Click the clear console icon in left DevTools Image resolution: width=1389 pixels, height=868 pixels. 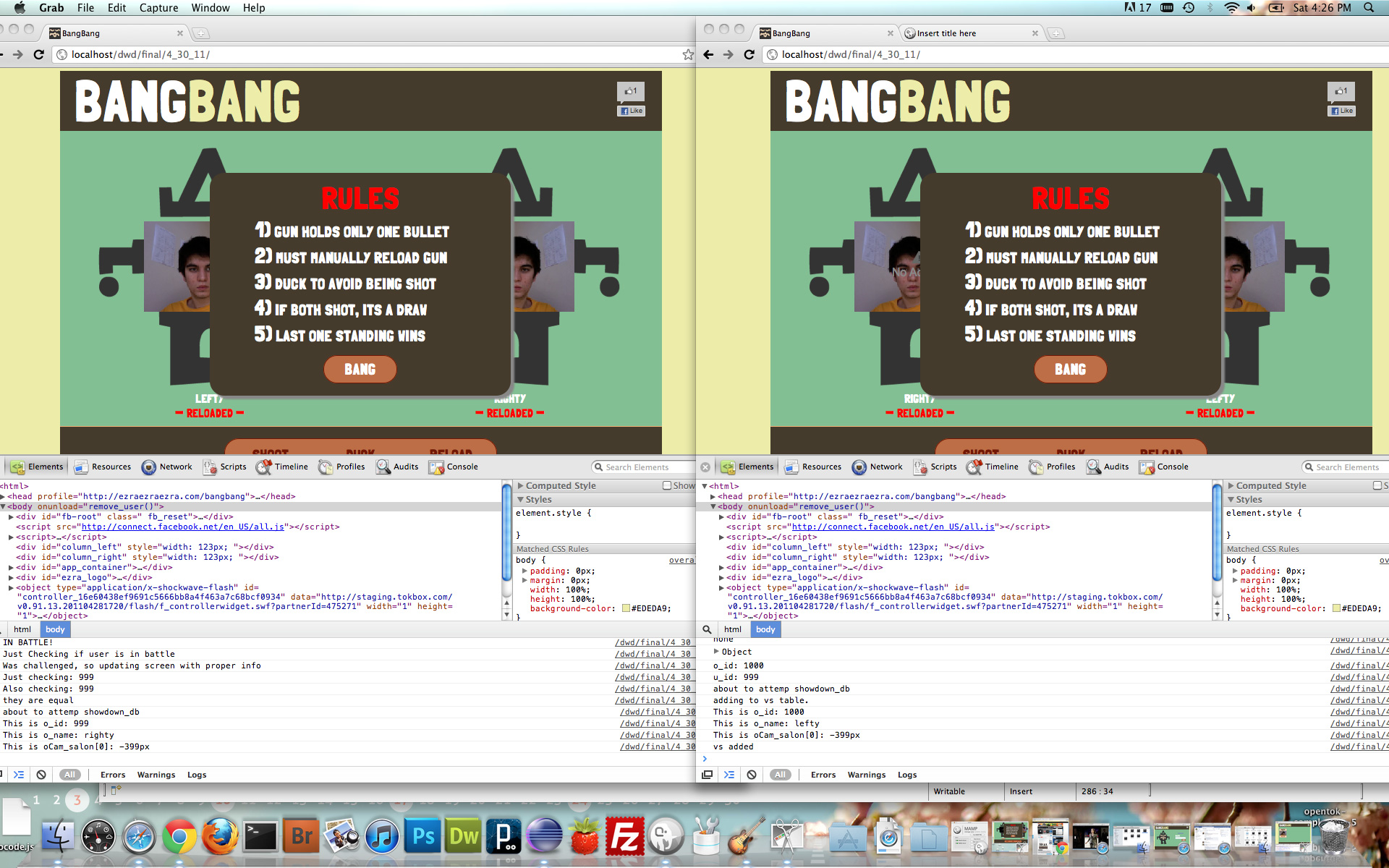[x=41, y=775]
